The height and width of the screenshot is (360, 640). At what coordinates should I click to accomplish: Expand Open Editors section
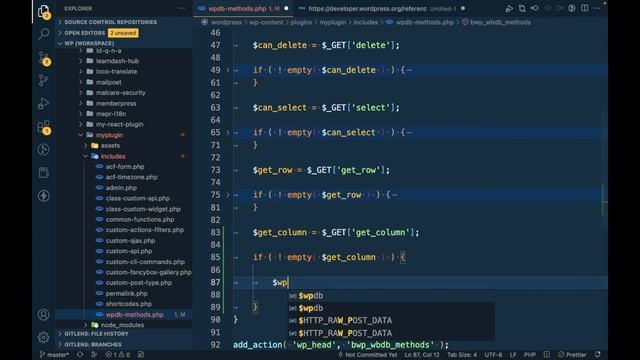click(84, 33)
